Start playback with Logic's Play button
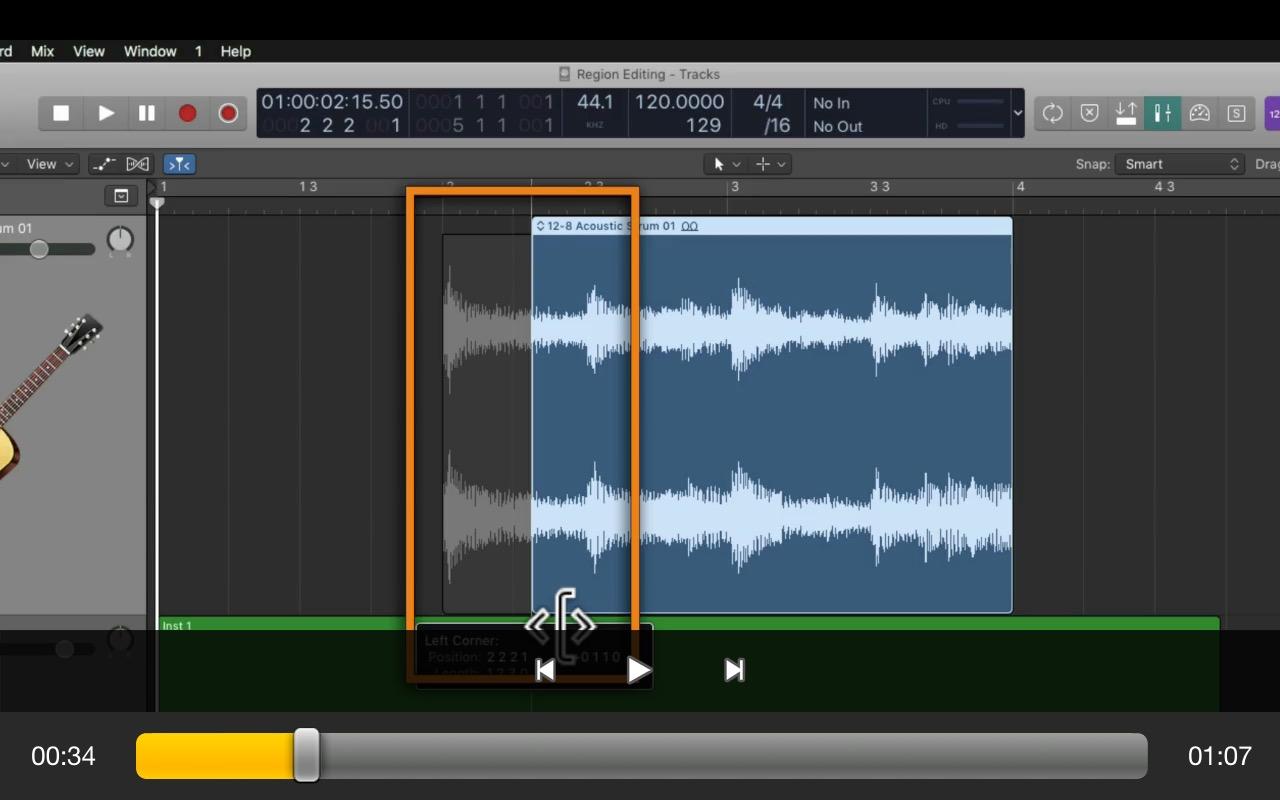This screenshot has height=800, width=1280. 106,113
